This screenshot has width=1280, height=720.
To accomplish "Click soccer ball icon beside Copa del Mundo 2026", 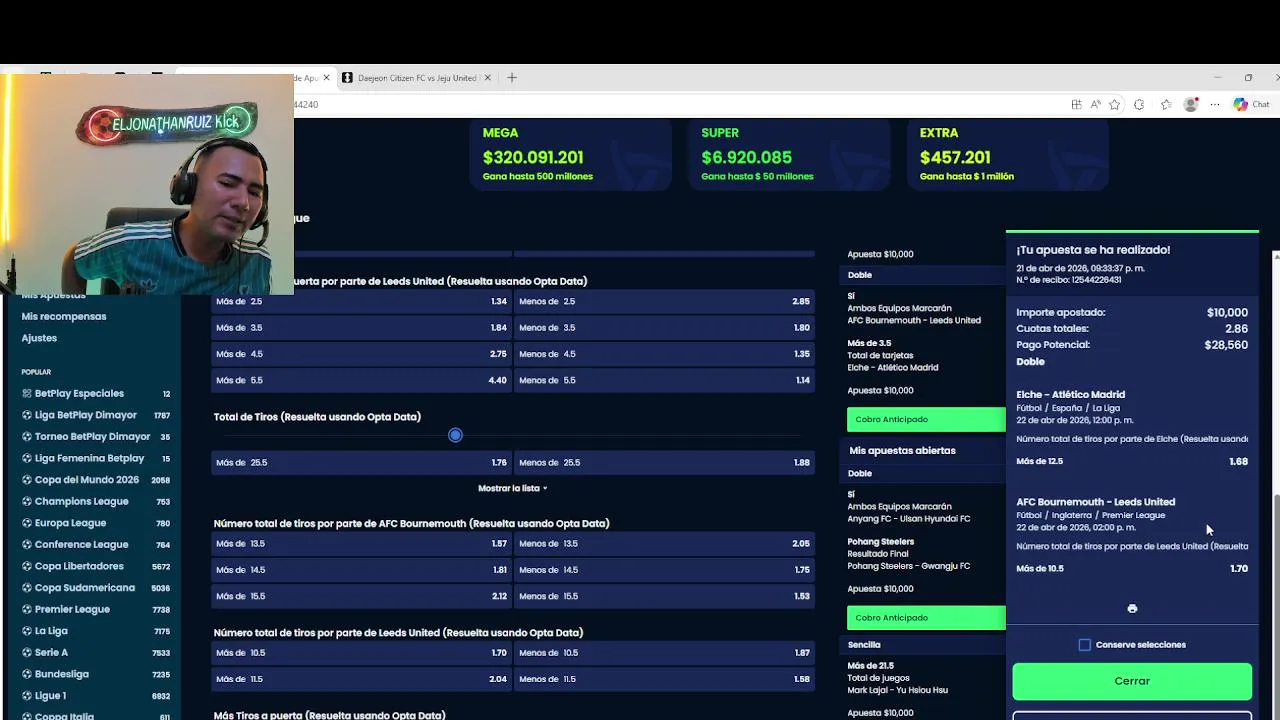I will pos(27,480).
